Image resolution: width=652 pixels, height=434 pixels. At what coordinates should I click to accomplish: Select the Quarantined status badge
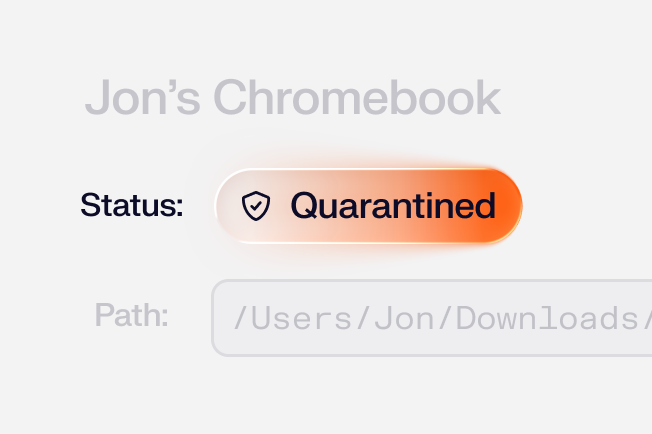(x=368, y=206)
